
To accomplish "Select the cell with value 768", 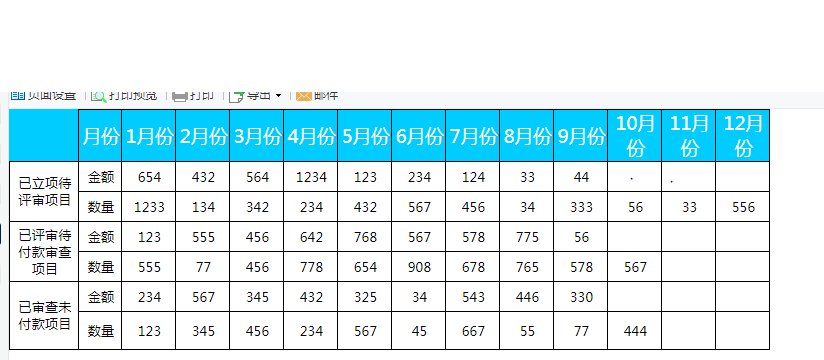I will coord(365,237).
